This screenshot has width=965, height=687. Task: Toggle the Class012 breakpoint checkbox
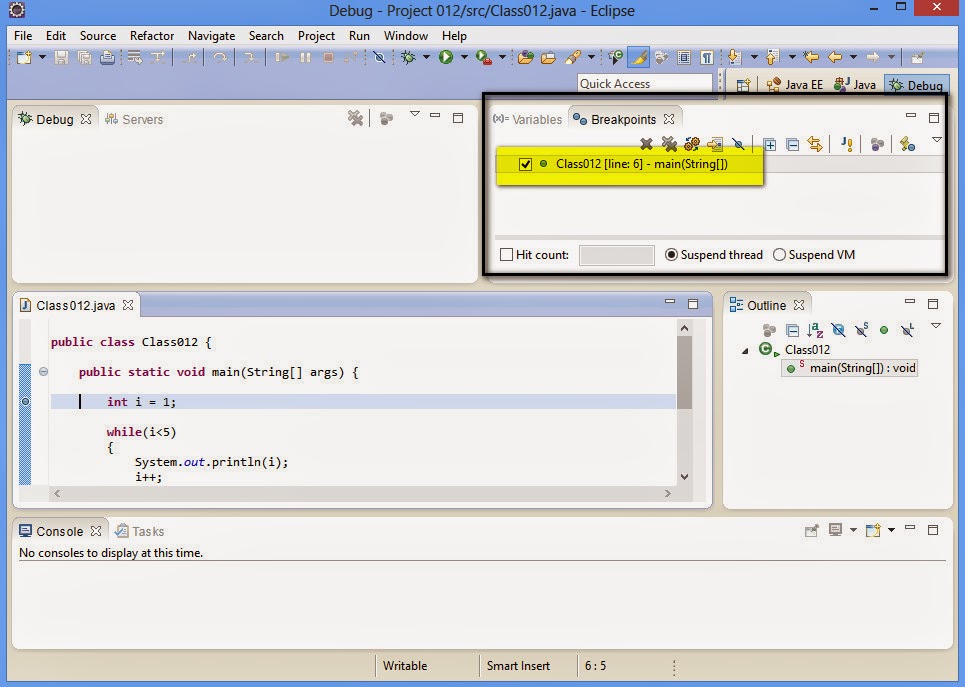[523, 164]
